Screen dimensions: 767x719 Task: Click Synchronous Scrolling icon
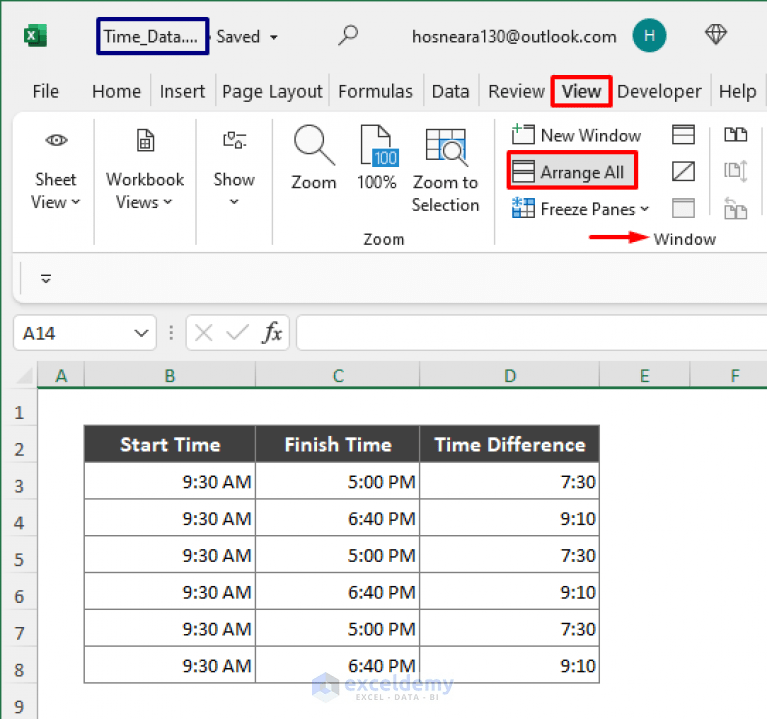(x=735, y=171)
